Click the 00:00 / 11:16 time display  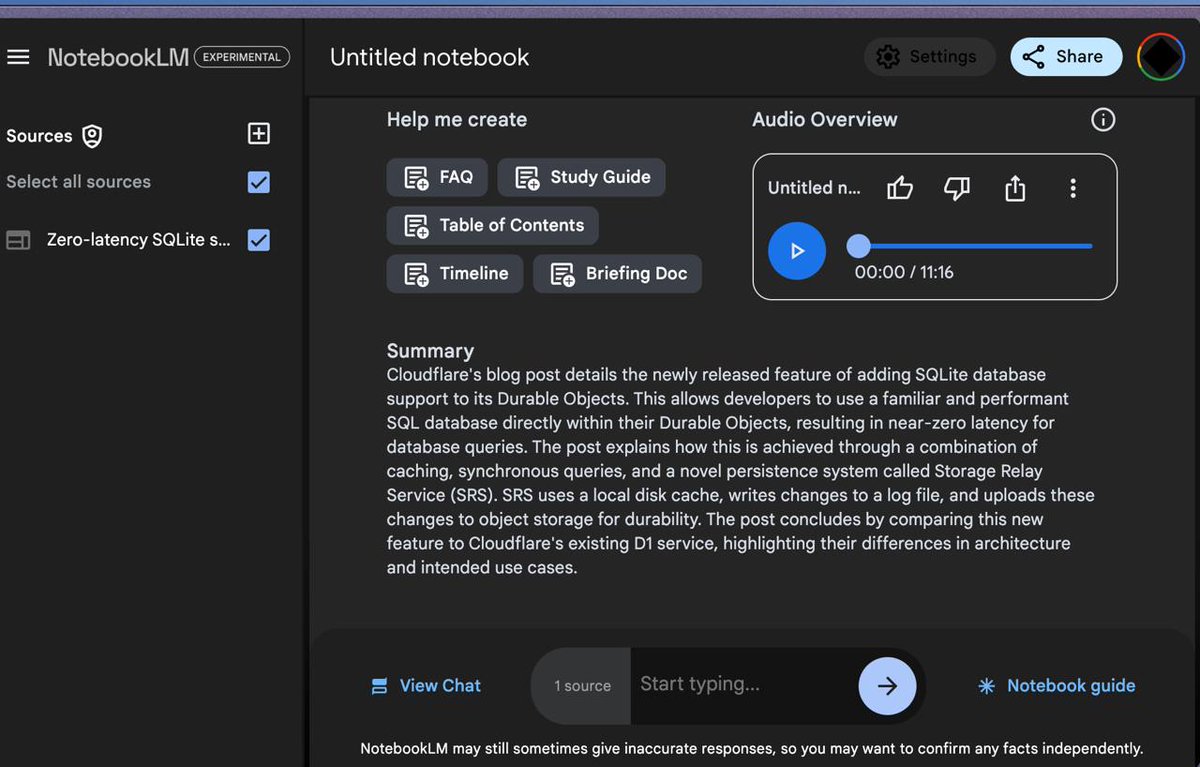(904, 272)
